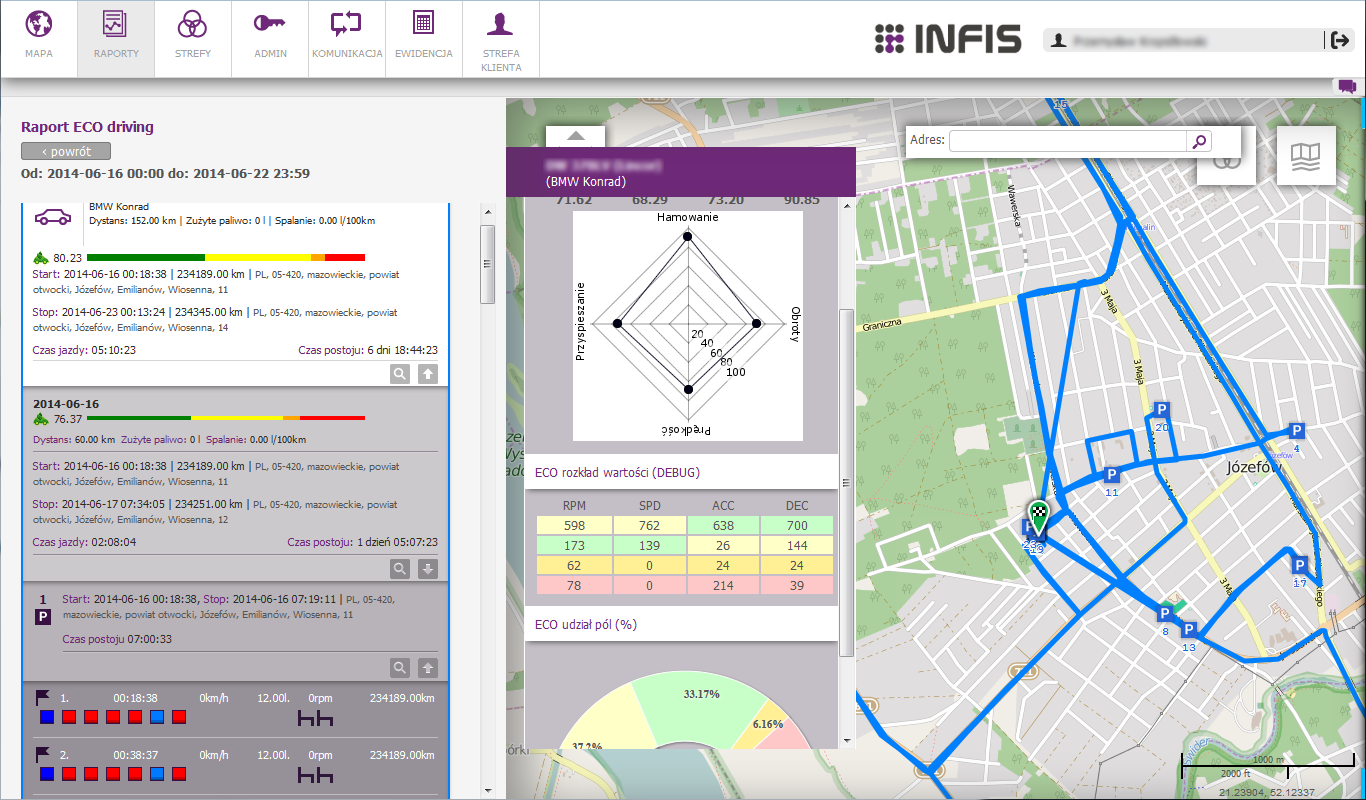Image resolution: width=1366 pixels, height=800 pixels.
Task: Open the STREFY zones tab
Action: tap(193, 39)
